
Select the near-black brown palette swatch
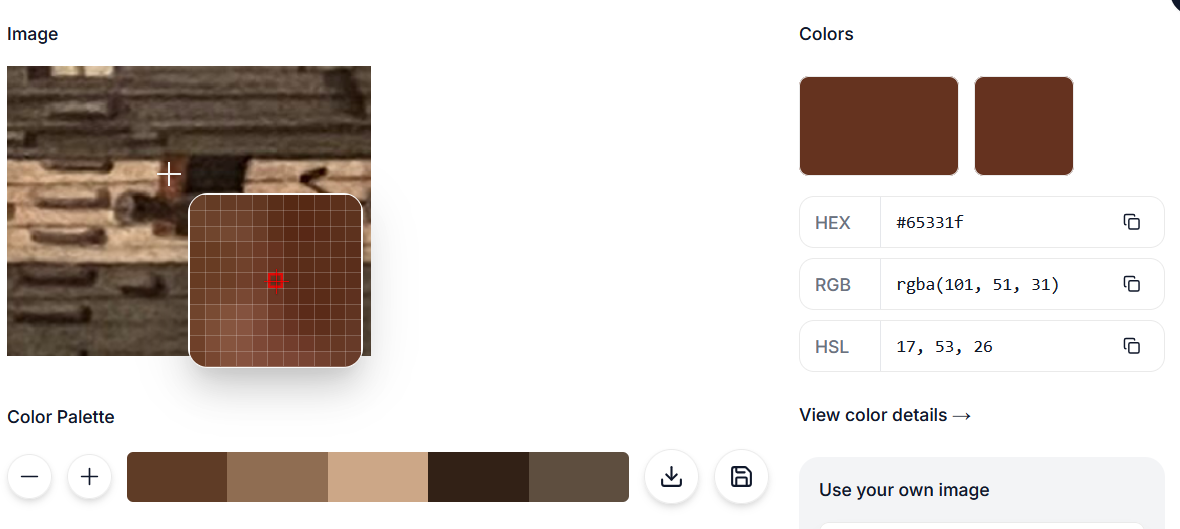pos(478,477)
